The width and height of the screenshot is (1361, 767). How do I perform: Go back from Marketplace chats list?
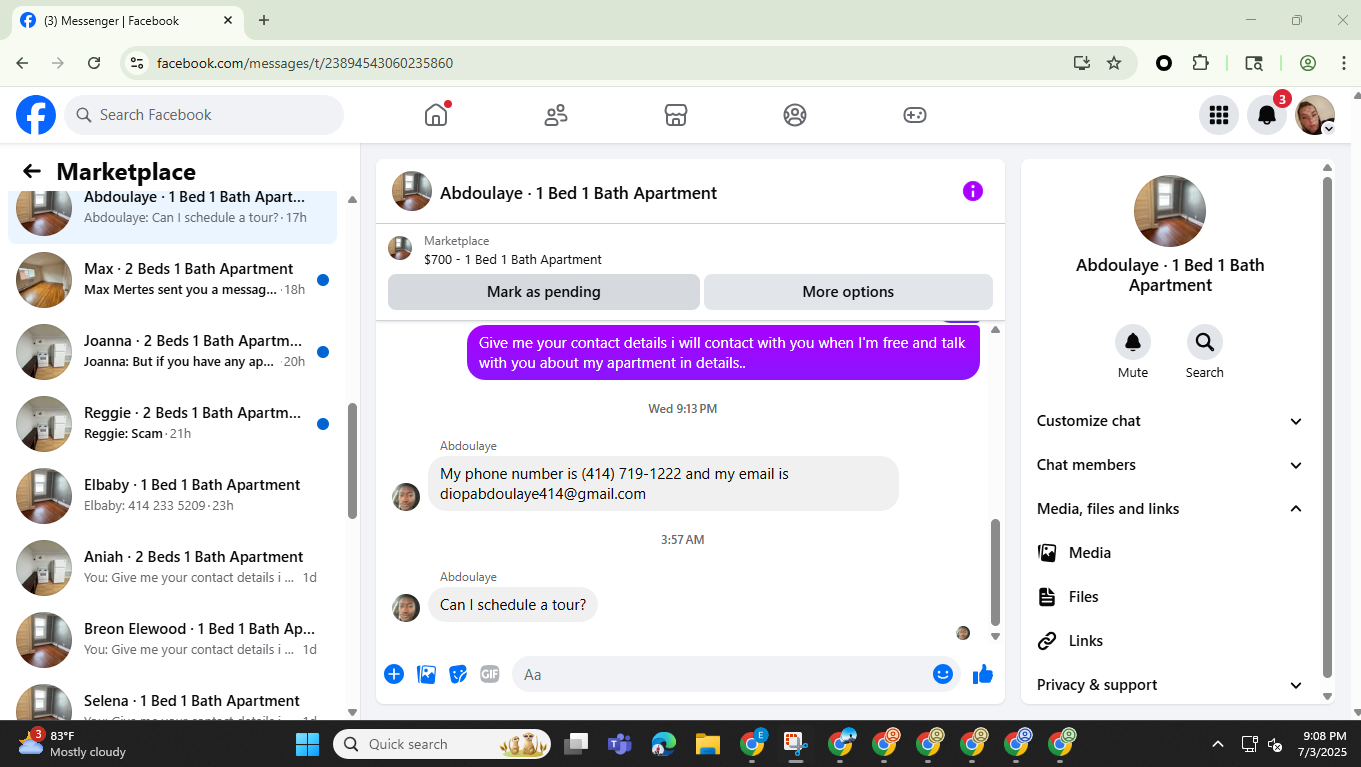click(x=32, y=172)
